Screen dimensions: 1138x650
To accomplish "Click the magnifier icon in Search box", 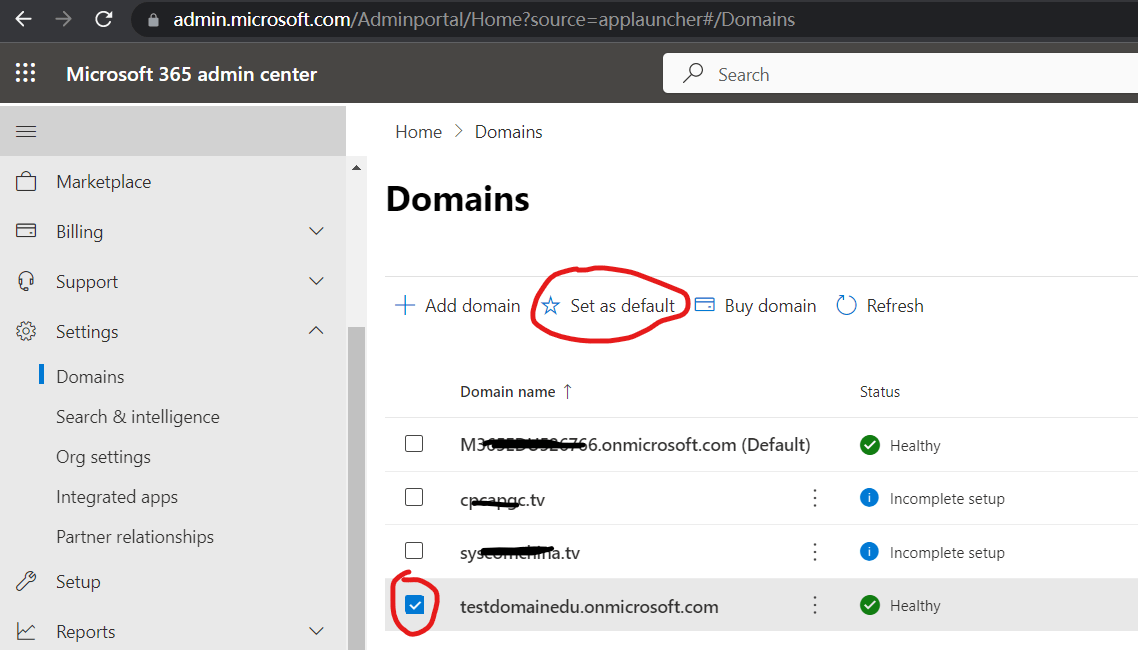I will (x=693, y=73).
